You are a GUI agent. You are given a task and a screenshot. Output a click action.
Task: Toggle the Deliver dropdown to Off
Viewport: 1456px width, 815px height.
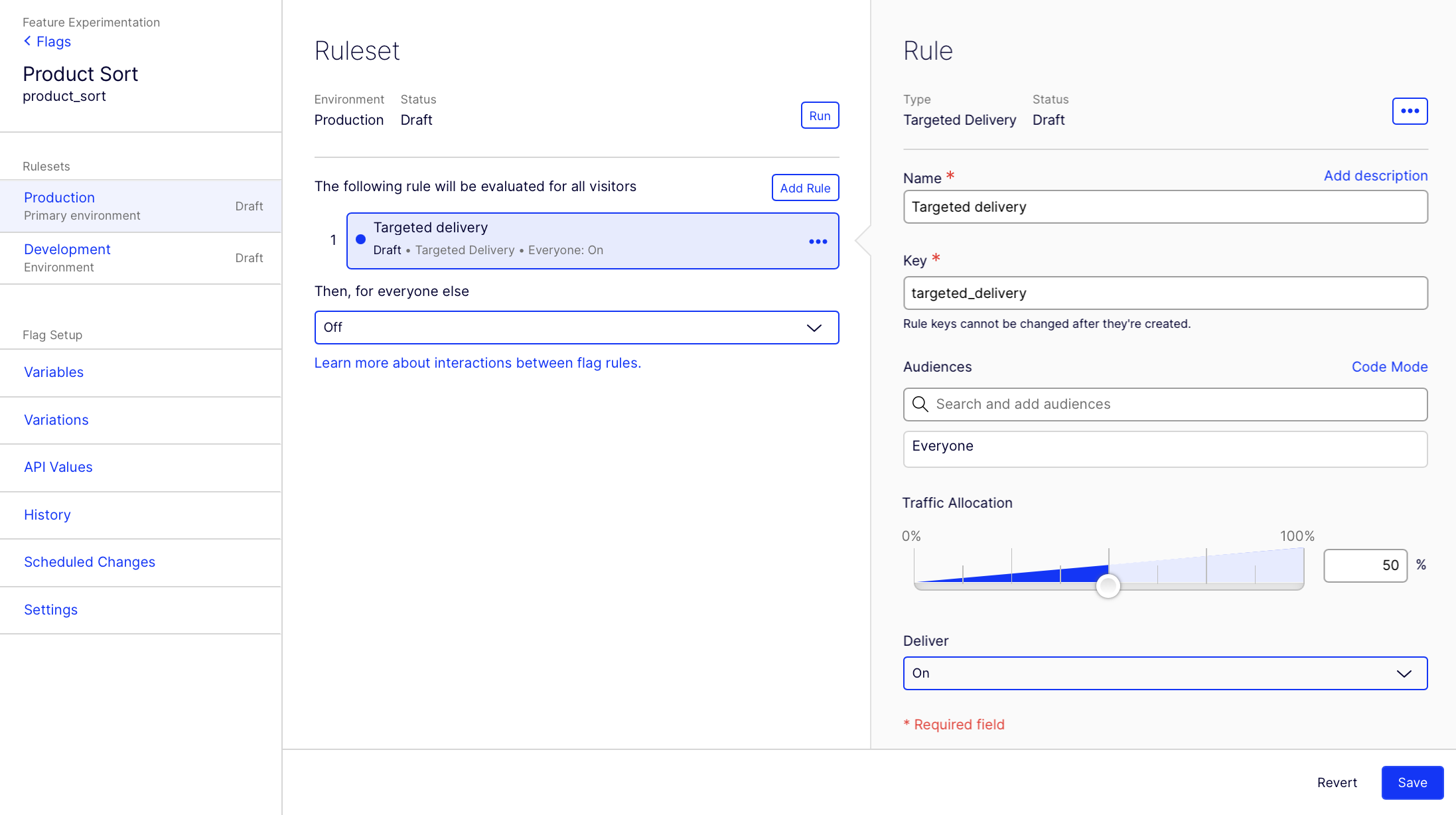coord(1164,673)
